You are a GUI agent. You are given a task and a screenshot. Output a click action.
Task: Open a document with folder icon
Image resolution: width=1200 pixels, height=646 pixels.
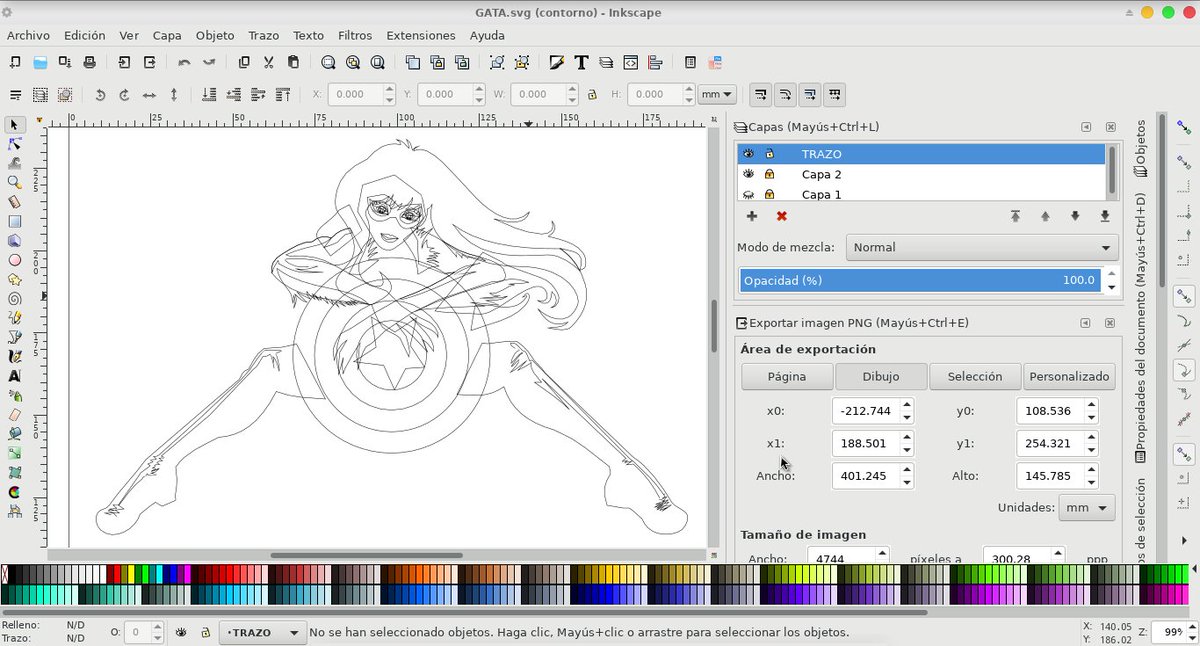40,62
